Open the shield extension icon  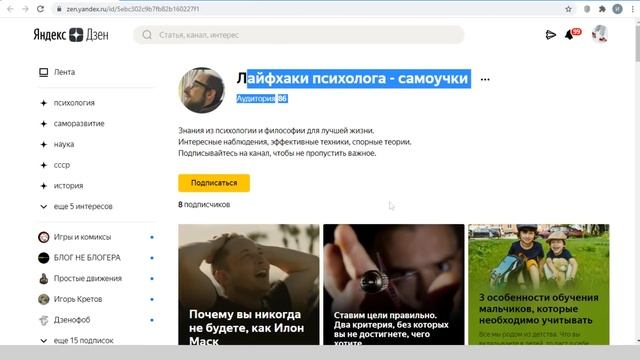pos(587,9)
